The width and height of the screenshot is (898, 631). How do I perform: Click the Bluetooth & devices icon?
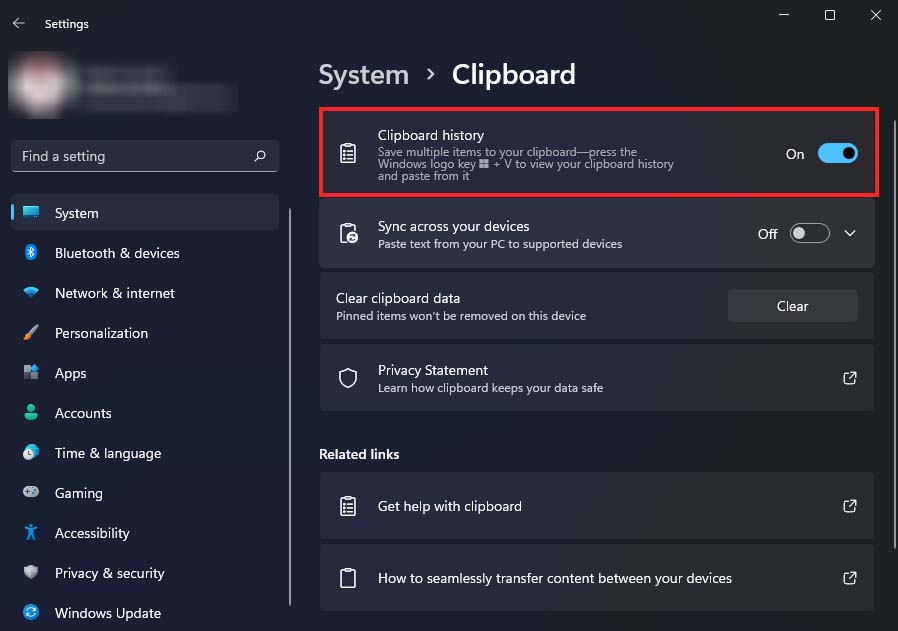pos(31,253)
